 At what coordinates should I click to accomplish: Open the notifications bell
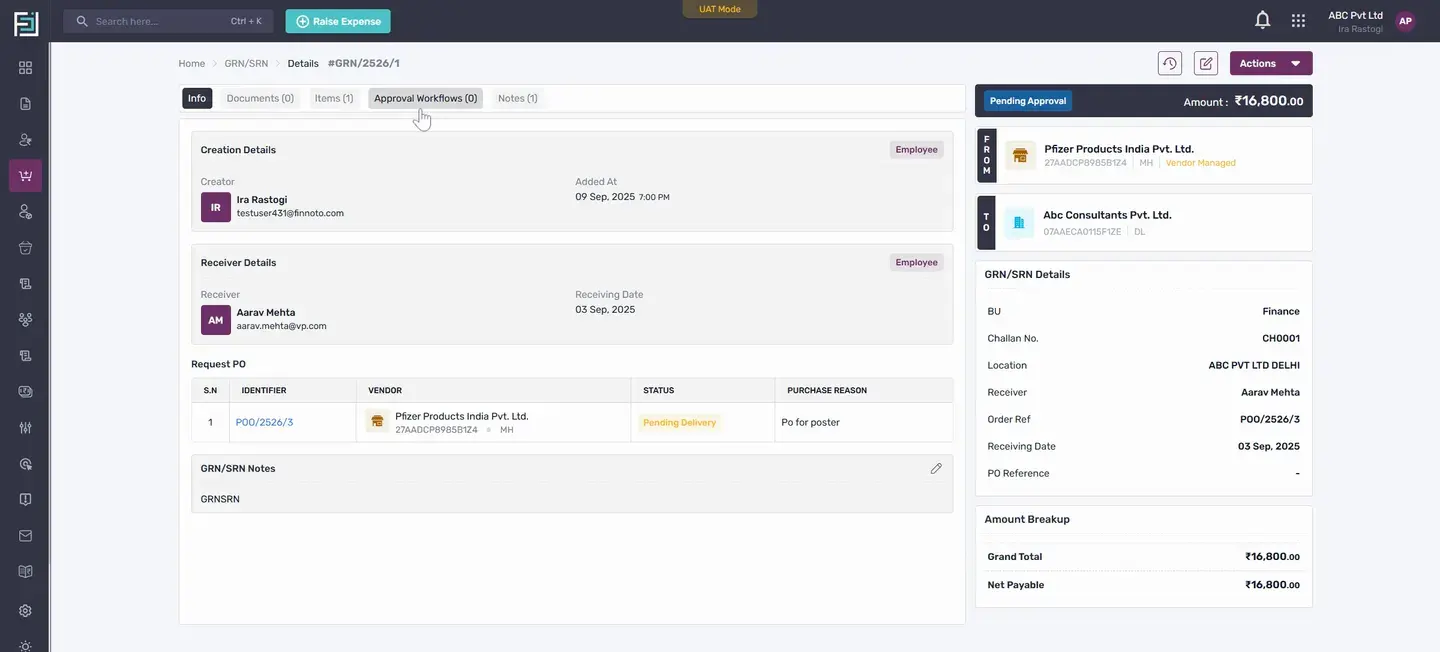(1262, 20)
